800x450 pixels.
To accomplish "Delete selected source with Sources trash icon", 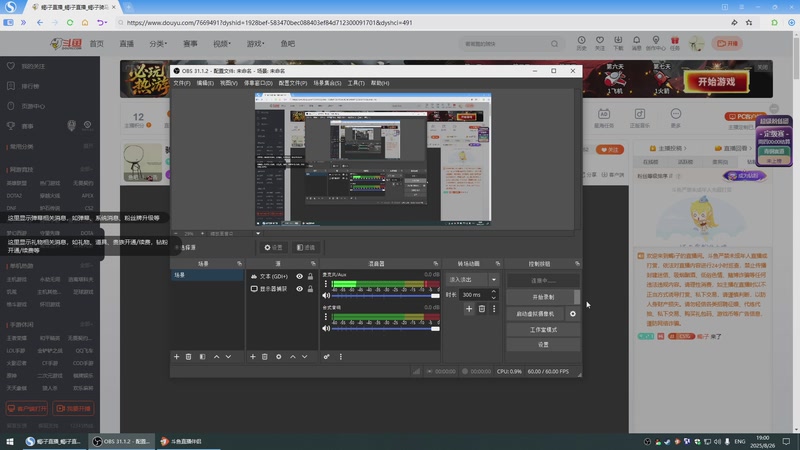I will (x=264, y=357).
